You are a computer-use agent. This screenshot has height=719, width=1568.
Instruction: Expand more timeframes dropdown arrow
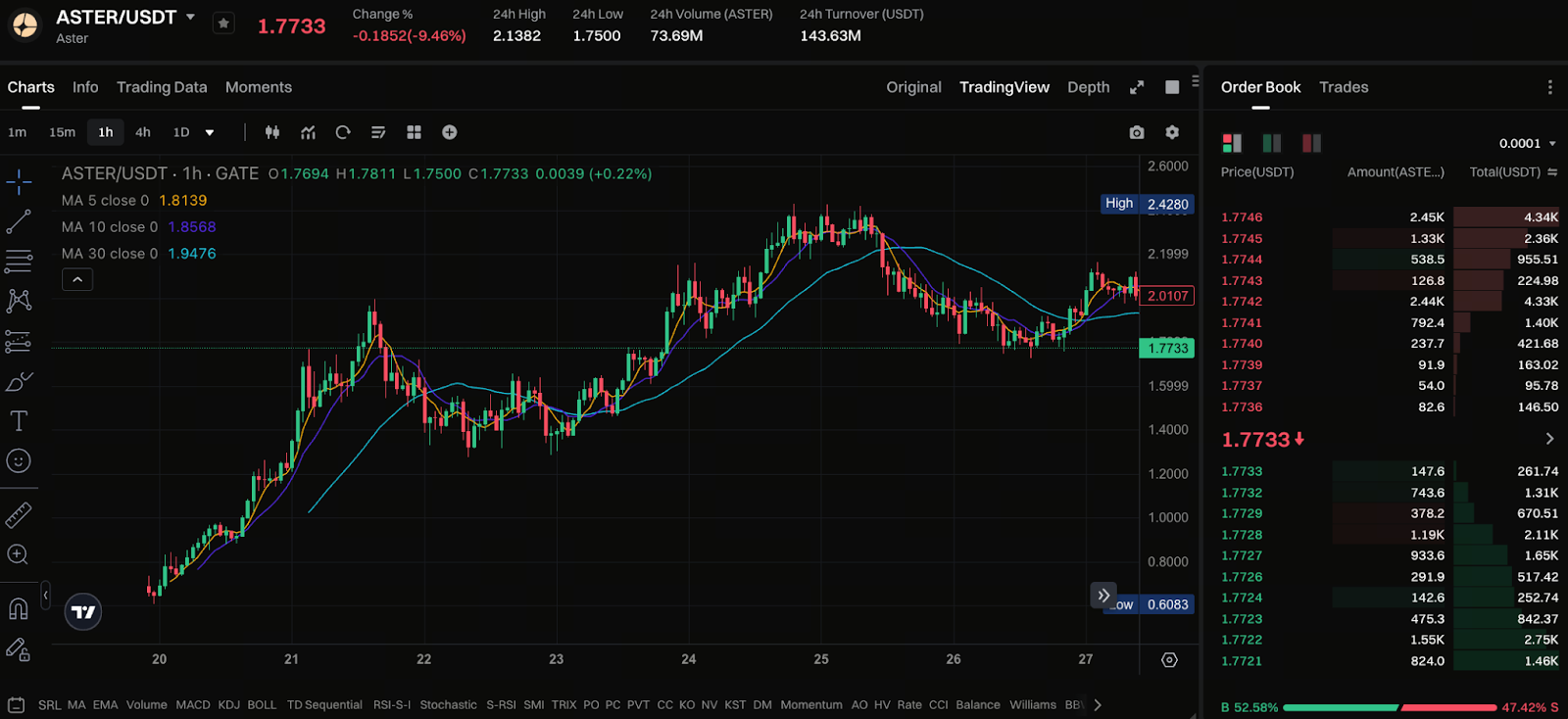210,132
